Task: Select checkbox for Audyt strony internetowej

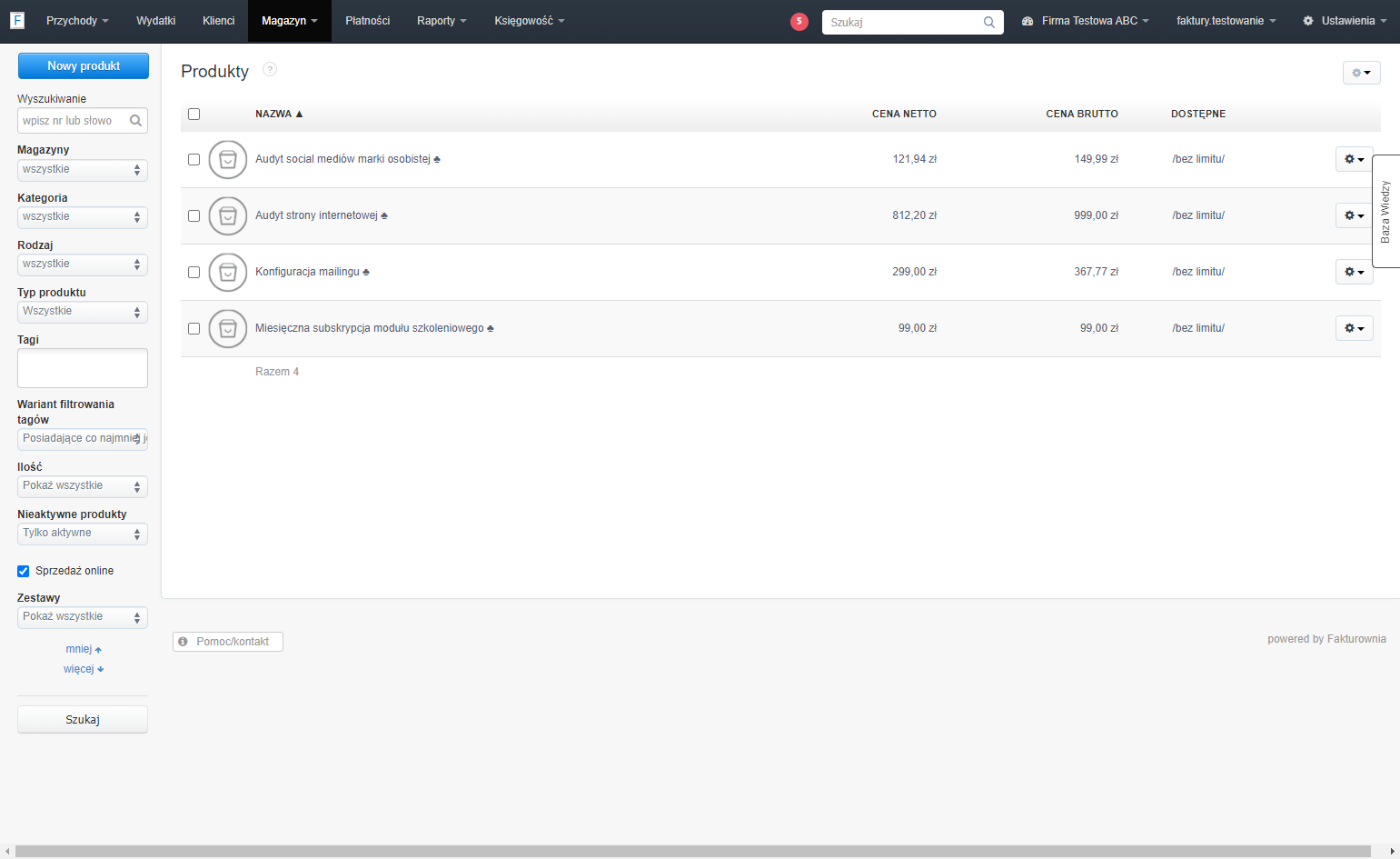Action: [x=194, y=216]
